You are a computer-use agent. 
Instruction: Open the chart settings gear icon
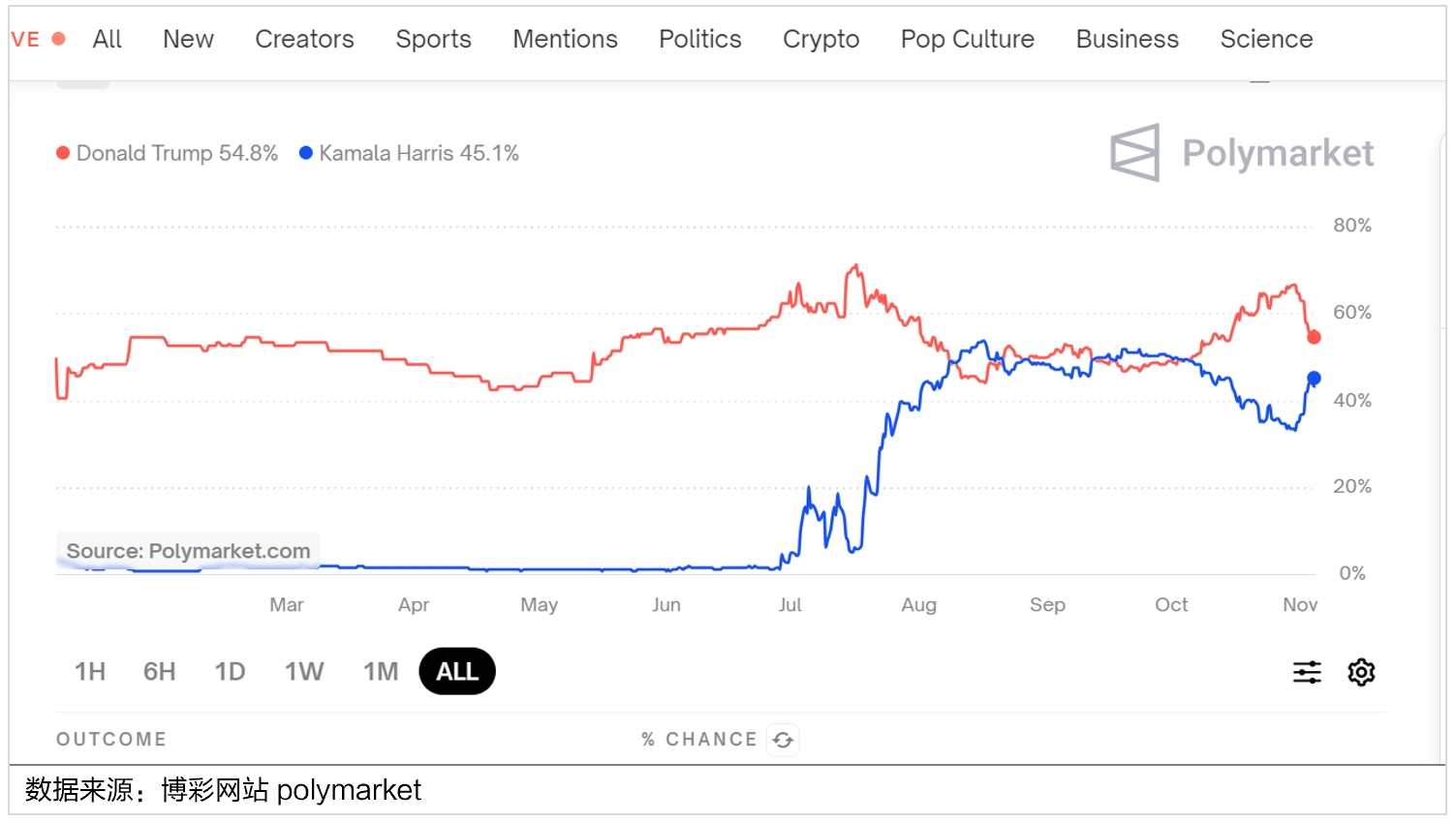(1361, 672)
